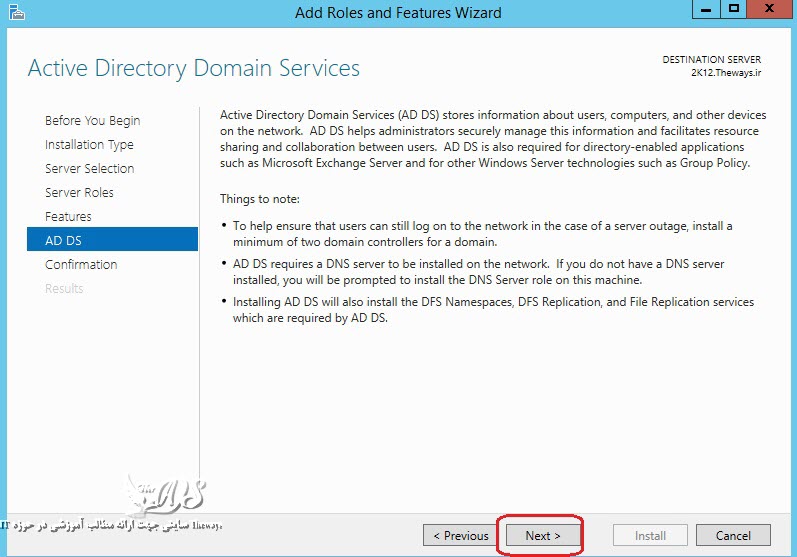Click the Add Roles and Features Wizard title text
797x557 pixels.
click(x=398, y=13)
